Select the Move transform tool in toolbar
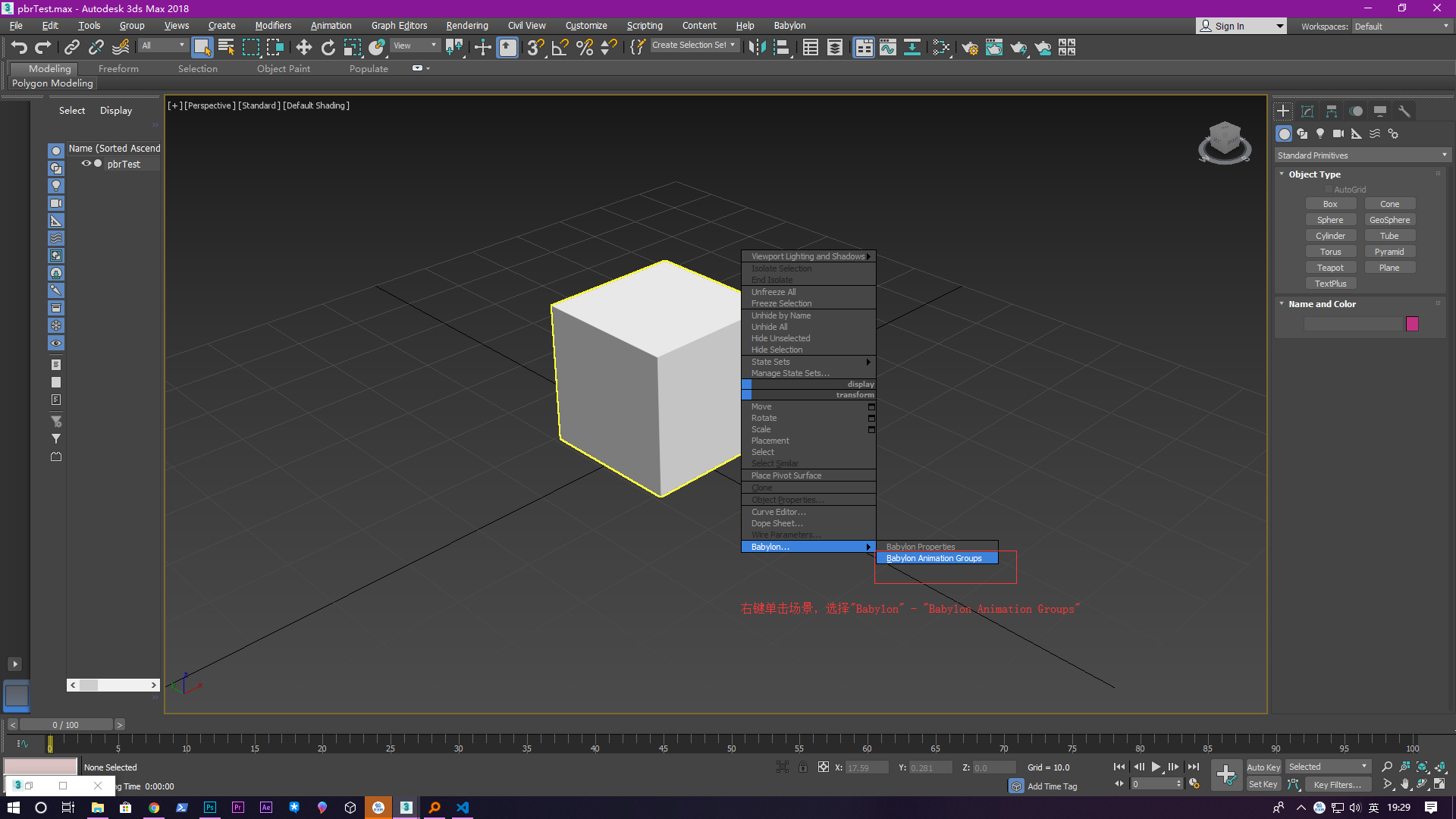The image size is (1456, 819). [303, 48]
